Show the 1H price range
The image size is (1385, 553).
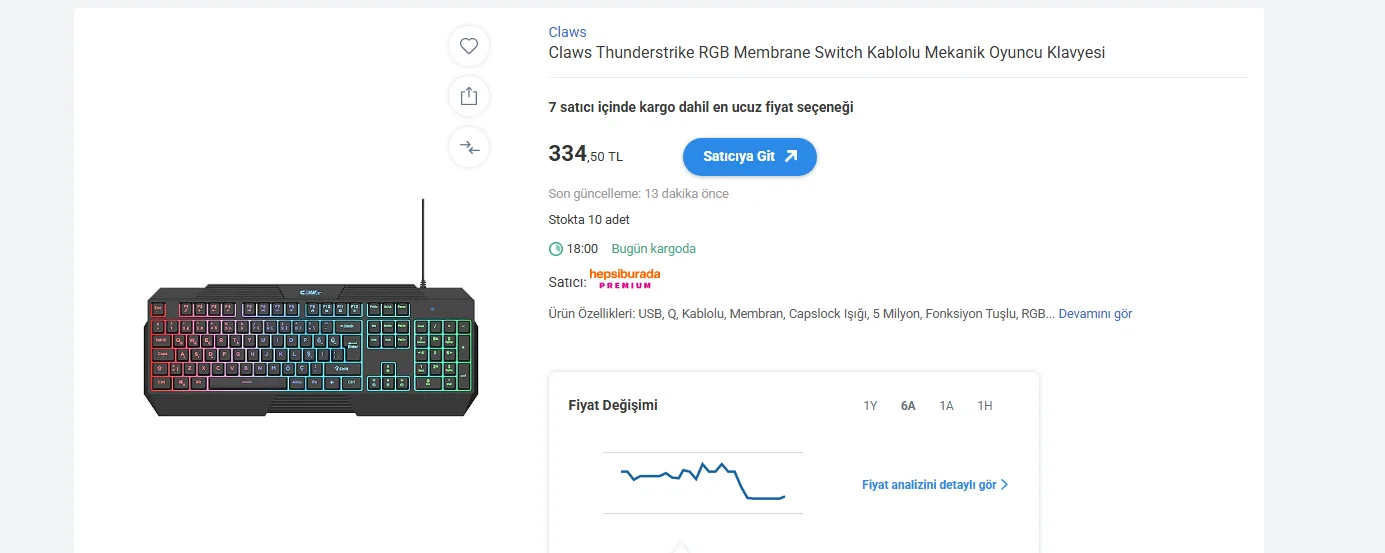pos(985,406)
